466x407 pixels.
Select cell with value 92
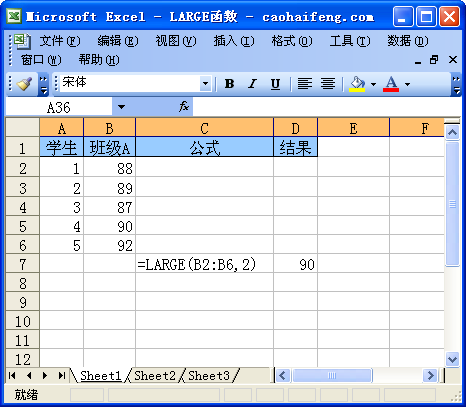pos(109,245)
